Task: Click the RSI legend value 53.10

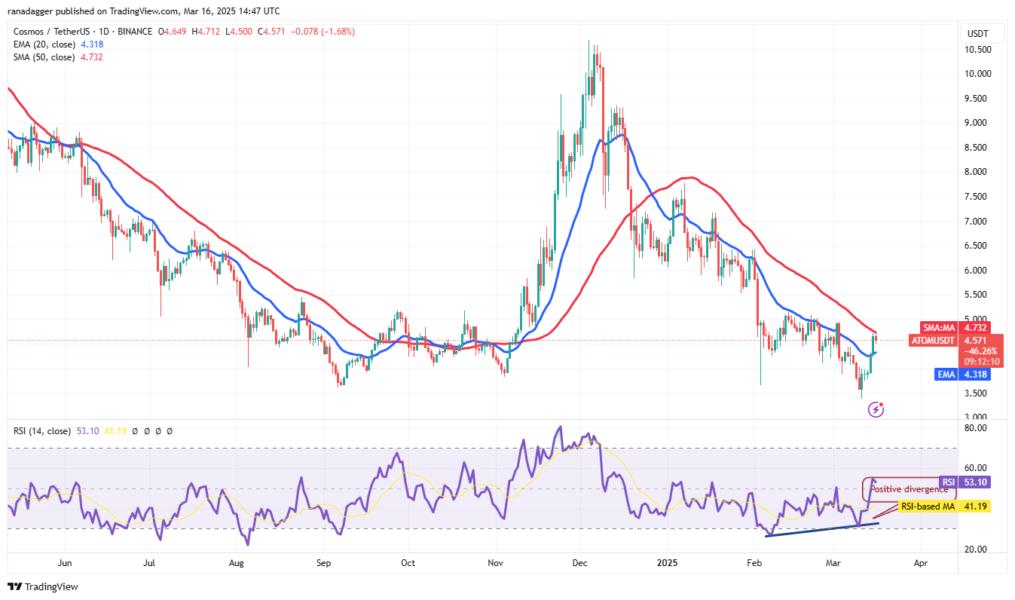Action: (87, 430)
